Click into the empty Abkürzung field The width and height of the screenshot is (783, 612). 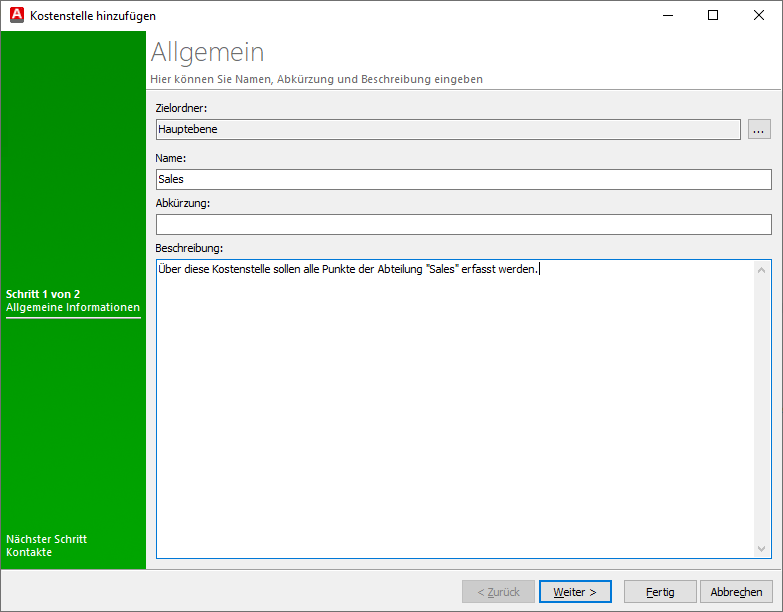coord(463,224)
